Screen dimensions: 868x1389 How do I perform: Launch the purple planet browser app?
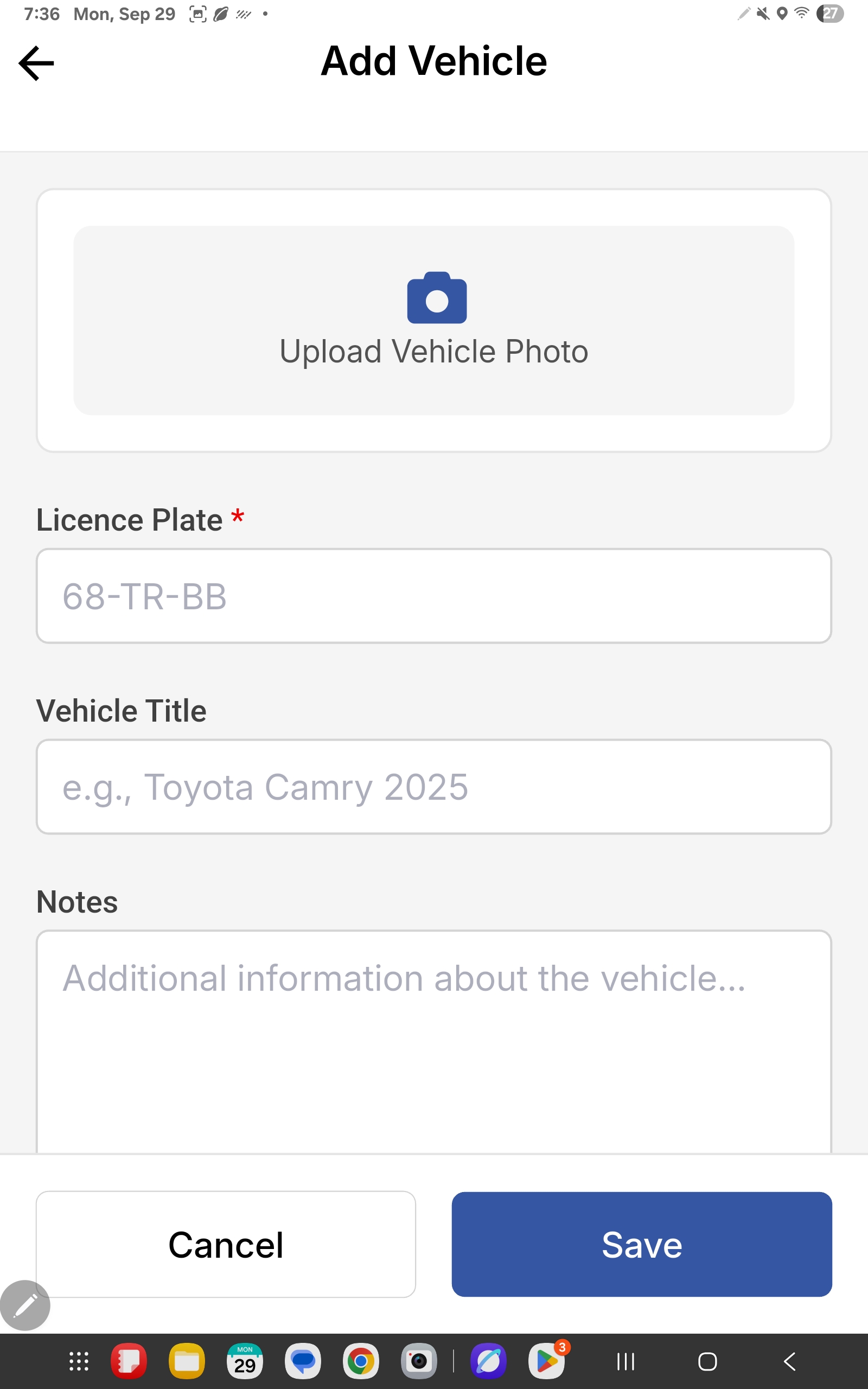tap(489, 1361)
